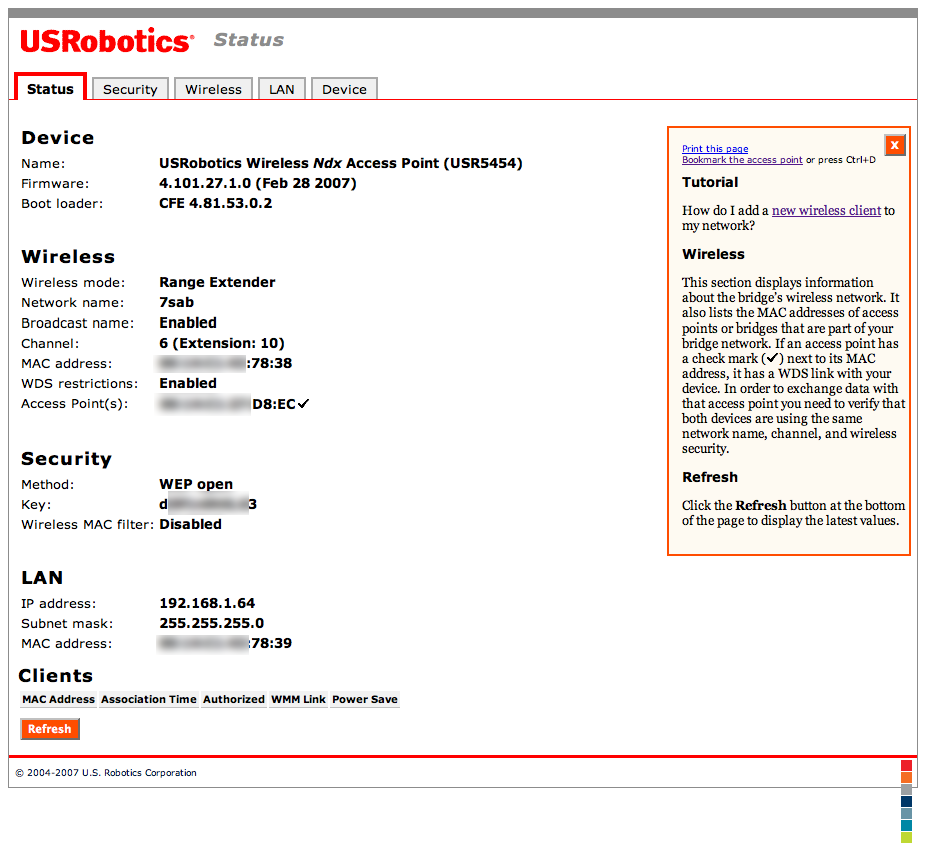Click the 'Bookmark the access point' link
926x848 pixels.
(742, 159)
